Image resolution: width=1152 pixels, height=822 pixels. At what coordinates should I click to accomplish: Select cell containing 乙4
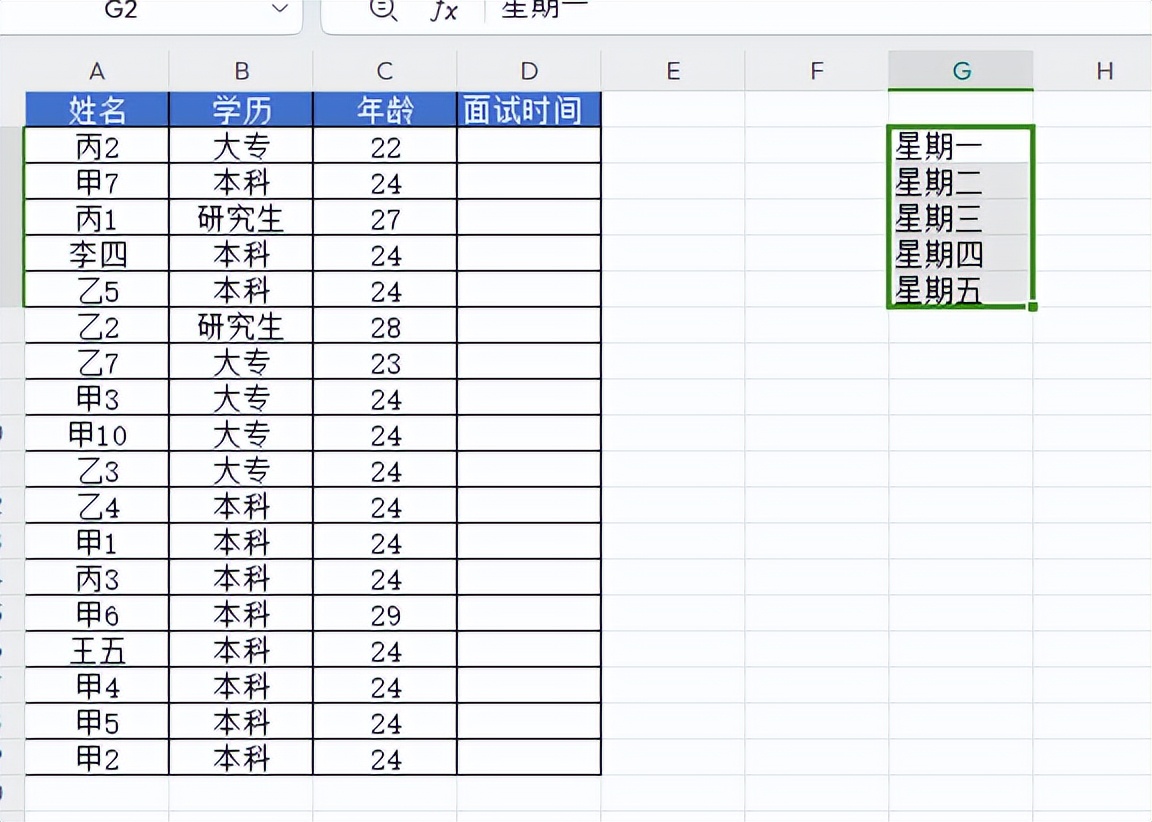pyautogui.click(x=97, y=505)
